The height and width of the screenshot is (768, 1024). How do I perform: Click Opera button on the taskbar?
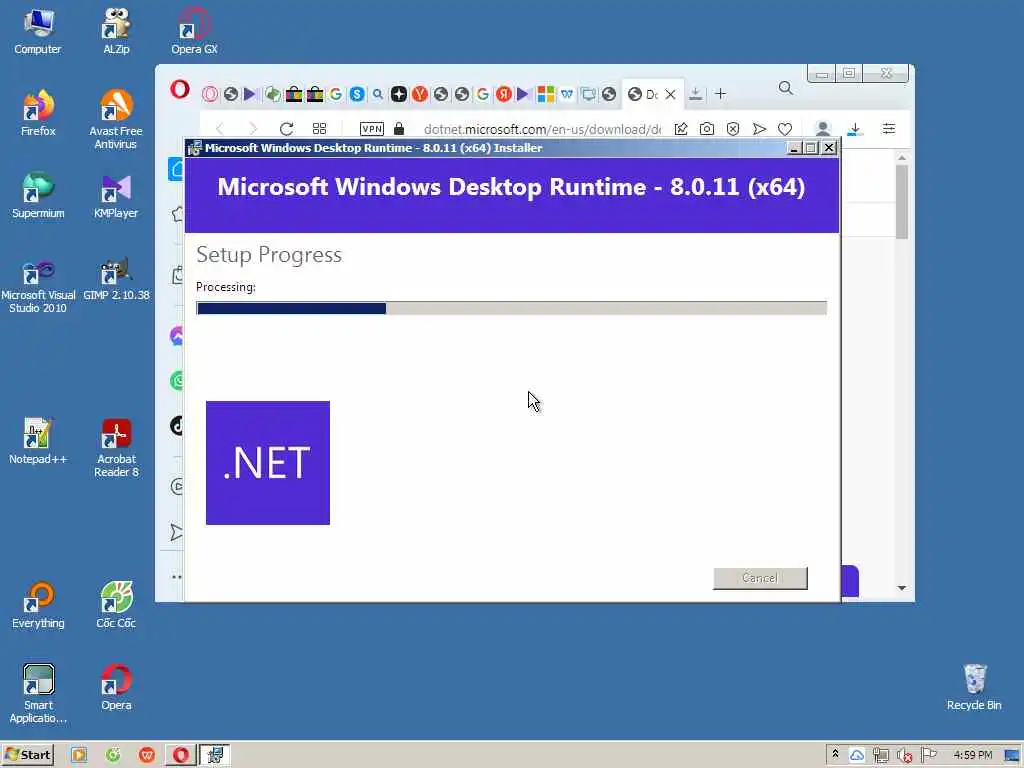point(180,755)
